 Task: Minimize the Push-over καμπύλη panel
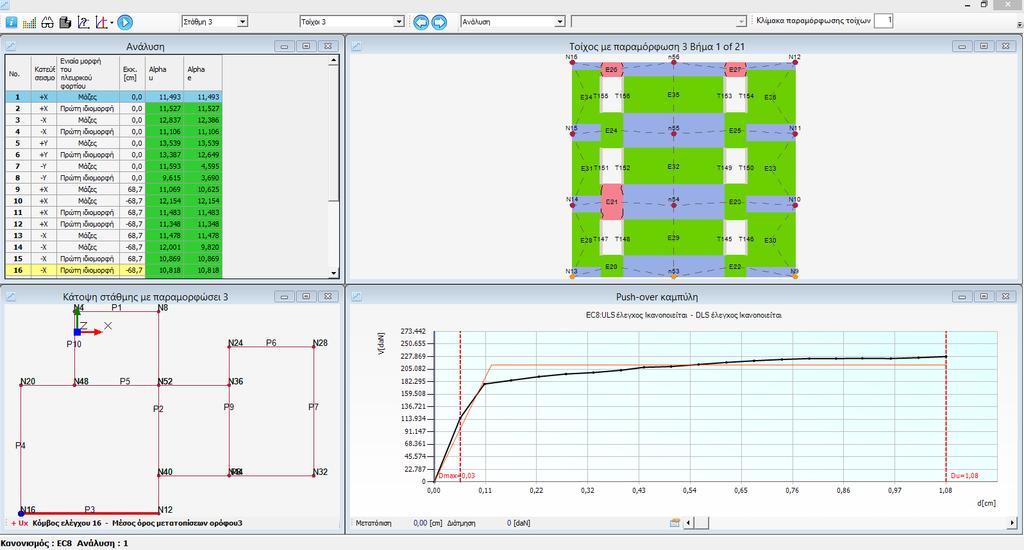tap(962, 297)
